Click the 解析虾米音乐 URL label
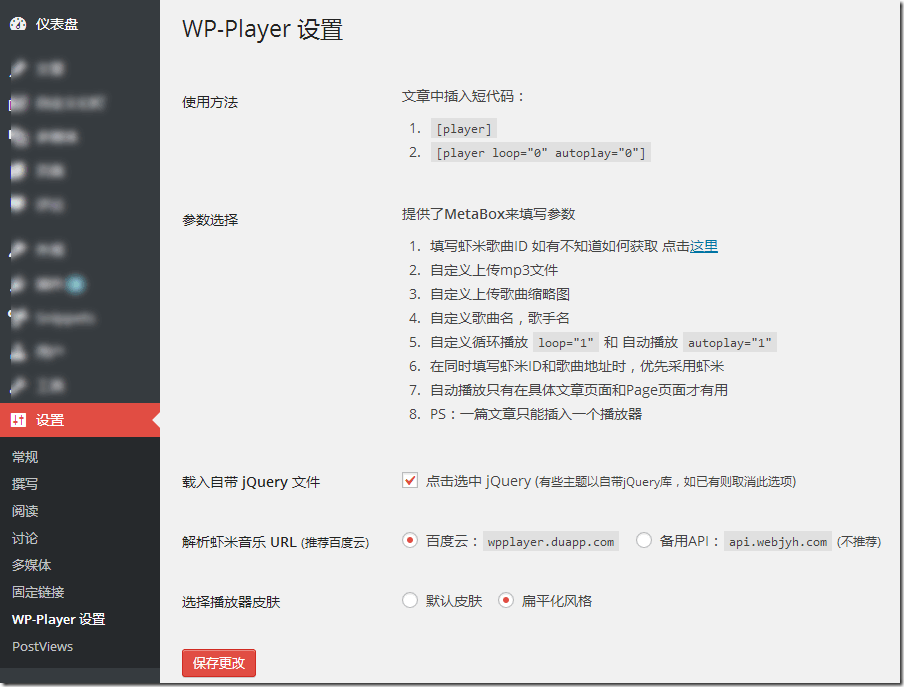Screen dimensions: 904x687 click(276, 542)
